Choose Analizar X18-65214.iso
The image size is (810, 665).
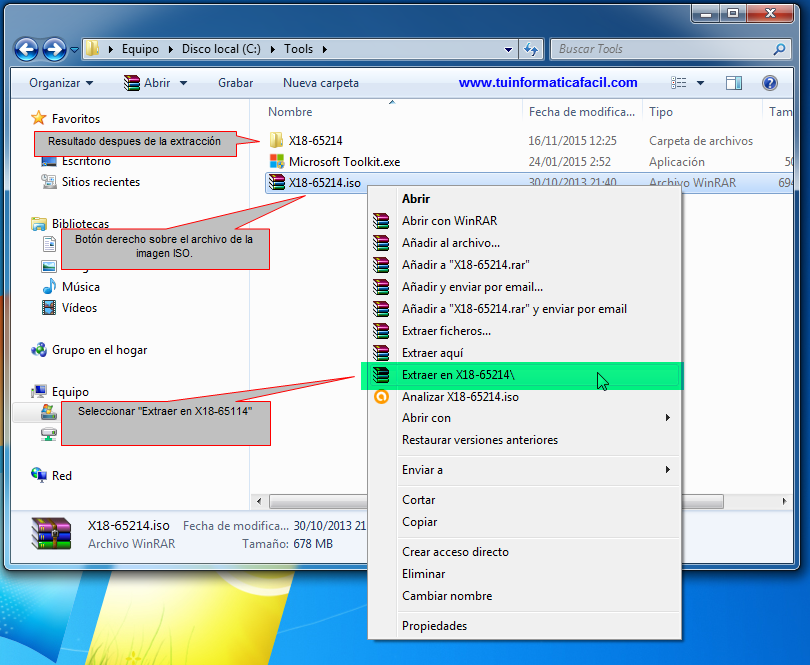coord(524,397)
